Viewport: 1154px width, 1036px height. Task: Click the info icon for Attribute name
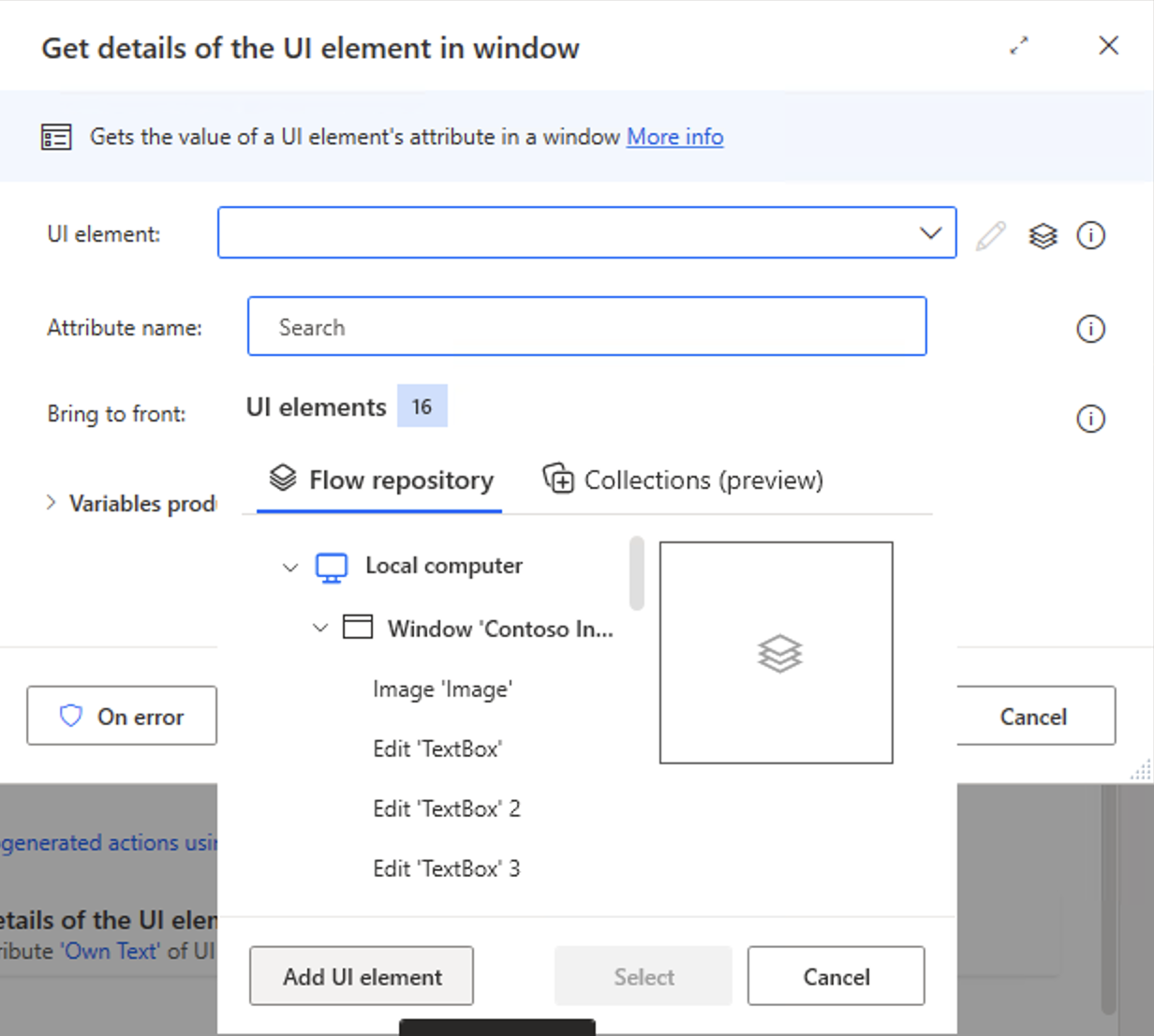point(1090,329)
